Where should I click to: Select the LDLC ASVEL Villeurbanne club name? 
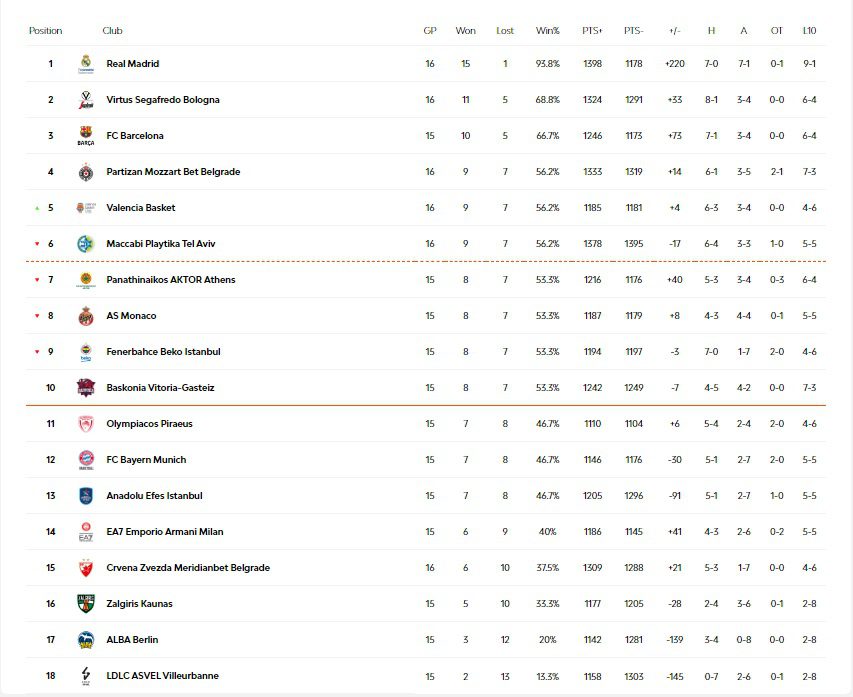162,676
